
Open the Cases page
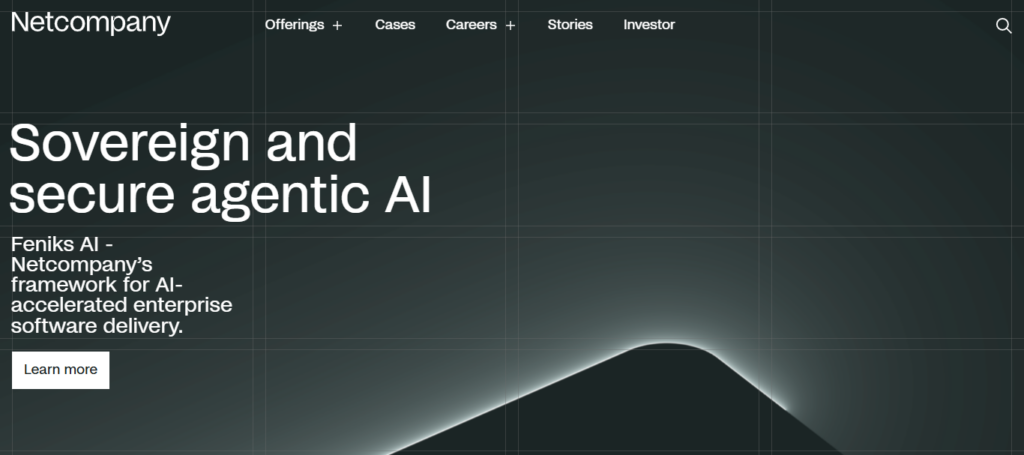click(395, 25)
